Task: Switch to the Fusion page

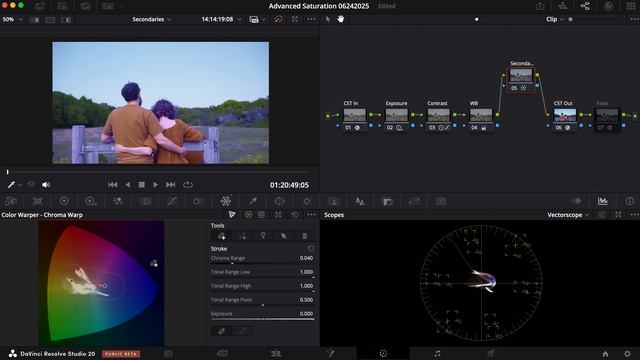Action: click(x=330, y=353)
